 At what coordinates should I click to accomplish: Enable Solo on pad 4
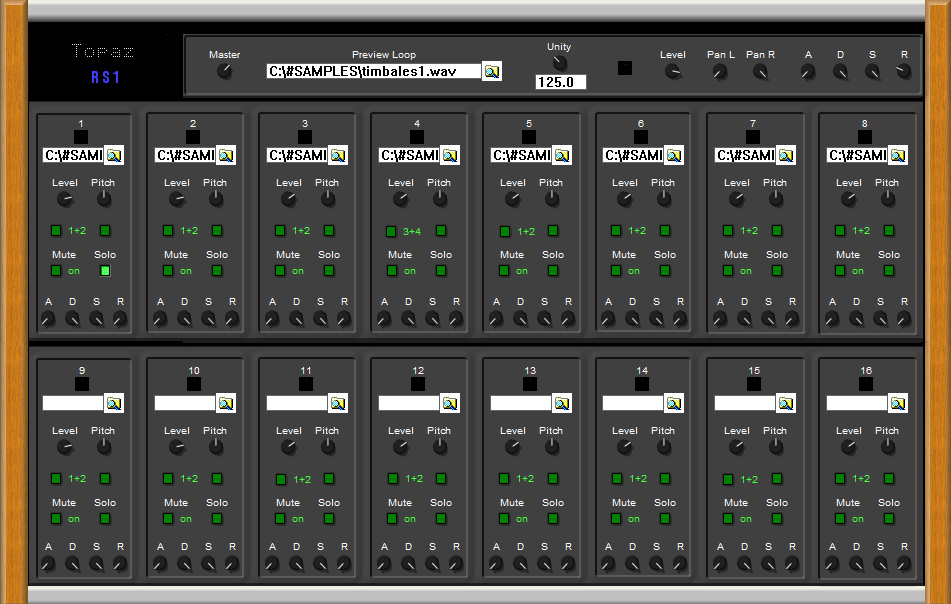pyautogui.click(x=441, y=270)
